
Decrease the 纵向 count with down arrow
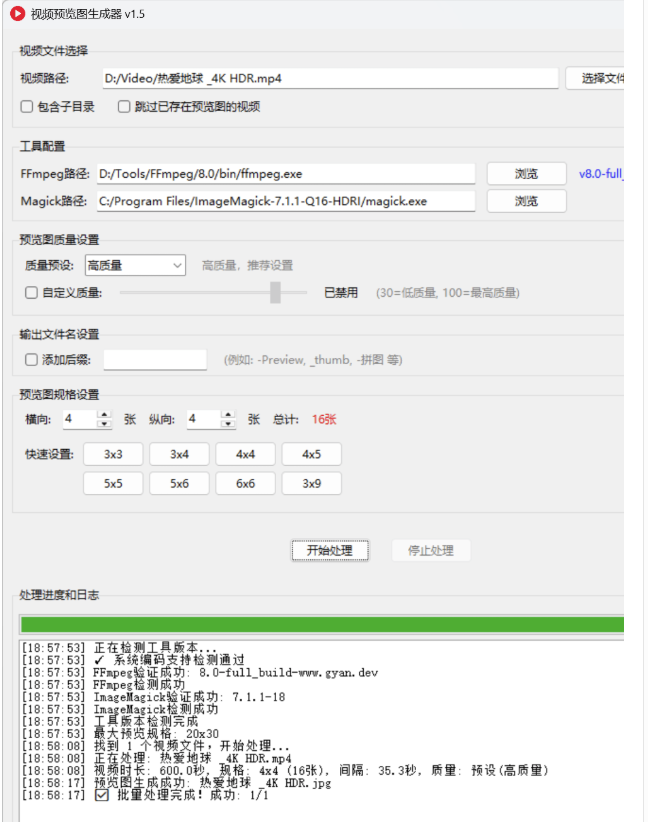(x=228, y=424)
